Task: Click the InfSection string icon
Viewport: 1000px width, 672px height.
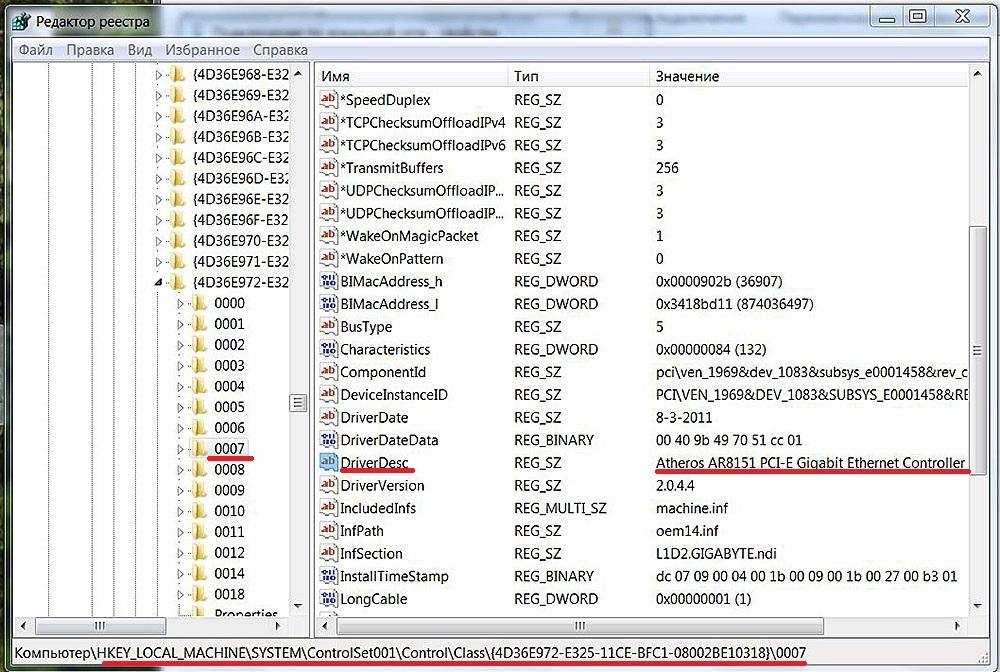Action: click(328, 553)
